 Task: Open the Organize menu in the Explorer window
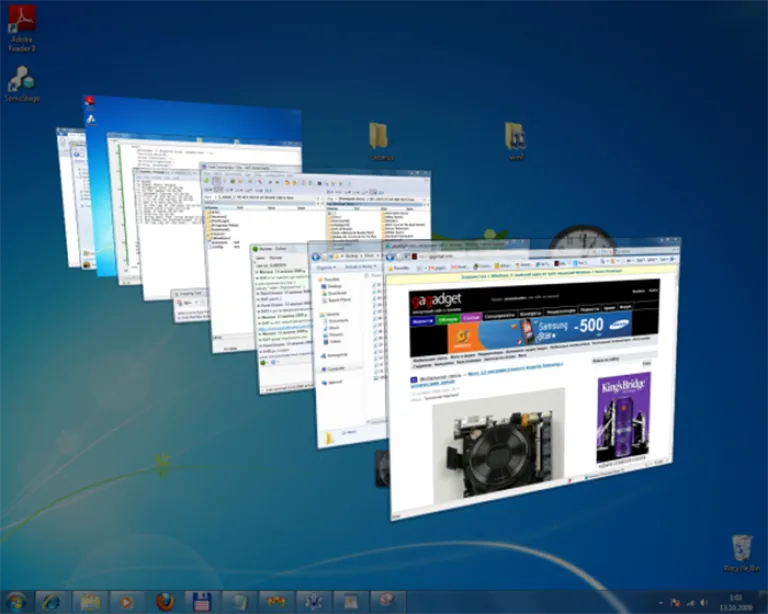pos(326,267)
